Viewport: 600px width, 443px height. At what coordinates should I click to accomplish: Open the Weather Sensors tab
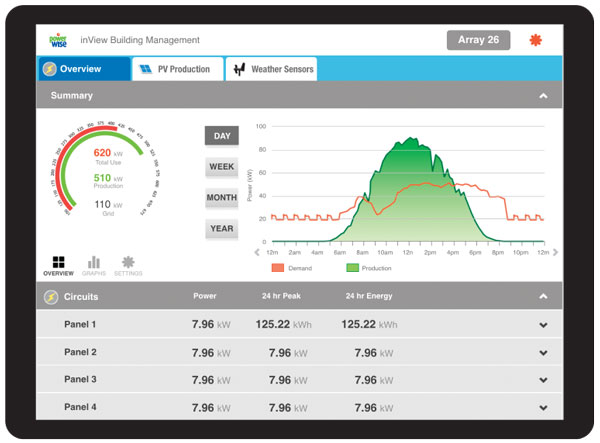[272, 69]
